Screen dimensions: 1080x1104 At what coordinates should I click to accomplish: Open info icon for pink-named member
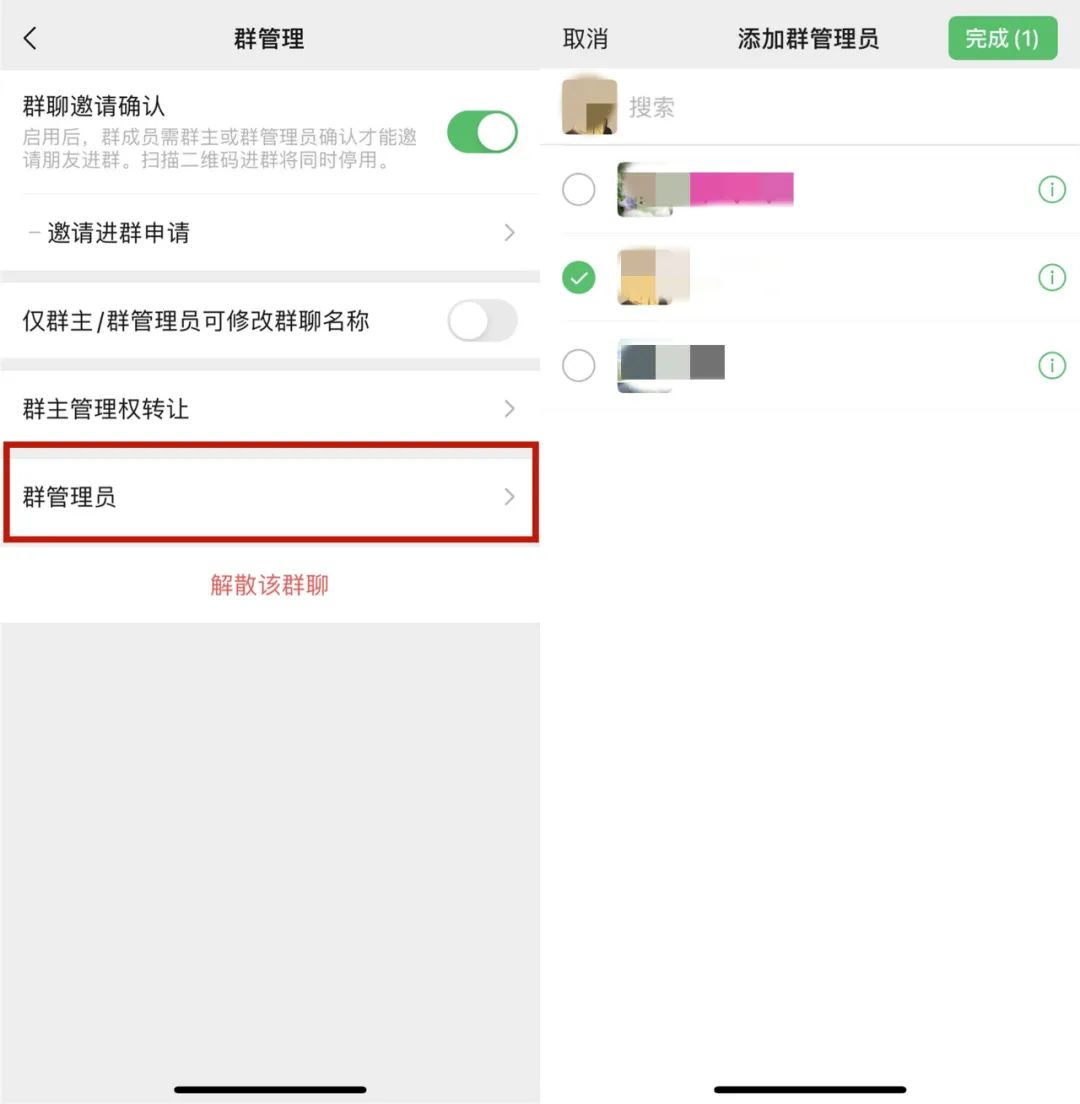pos(1052,189)
